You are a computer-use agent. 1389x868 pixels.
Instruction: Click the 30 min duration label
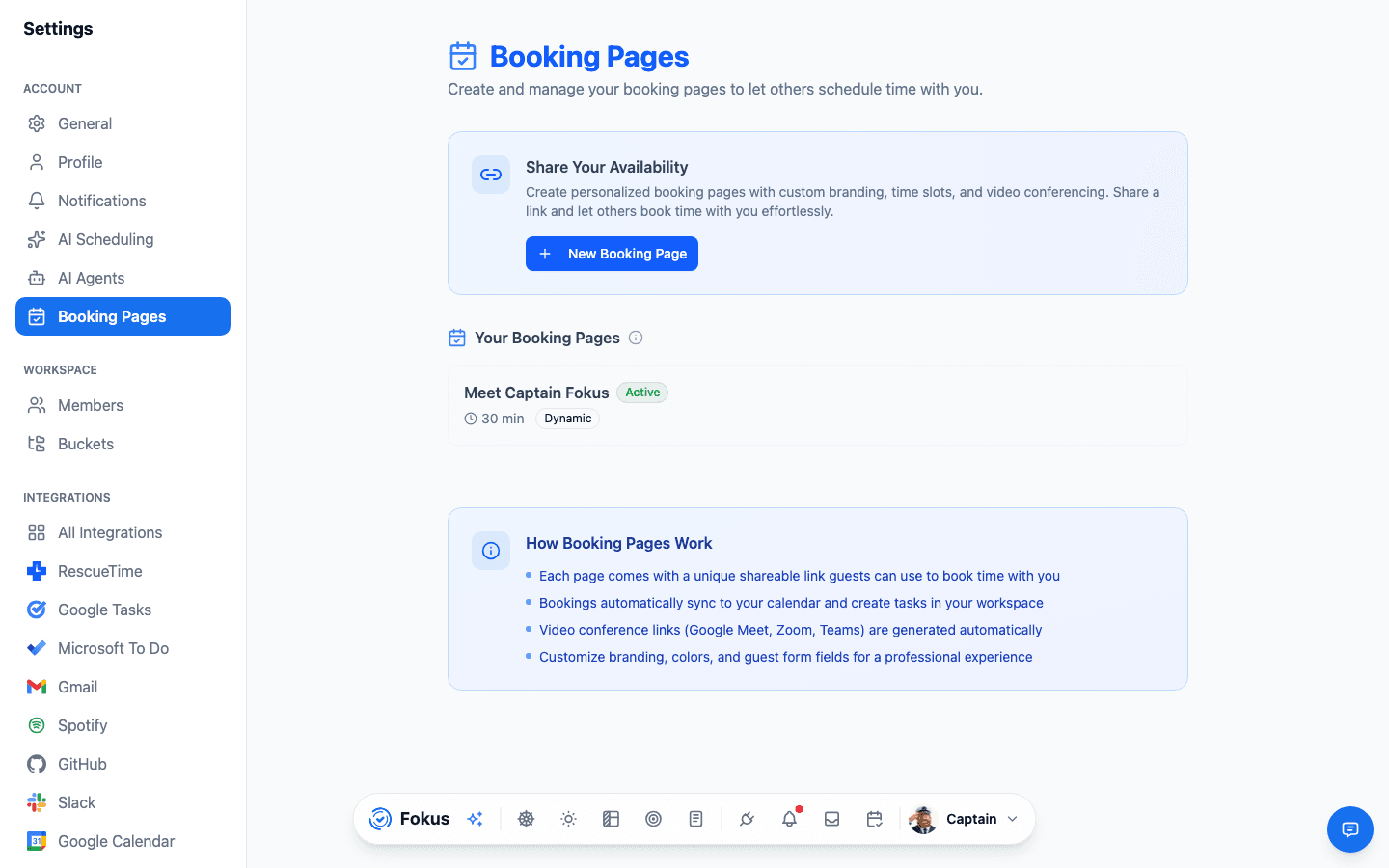pyautogui.click(x=494, y=419)
